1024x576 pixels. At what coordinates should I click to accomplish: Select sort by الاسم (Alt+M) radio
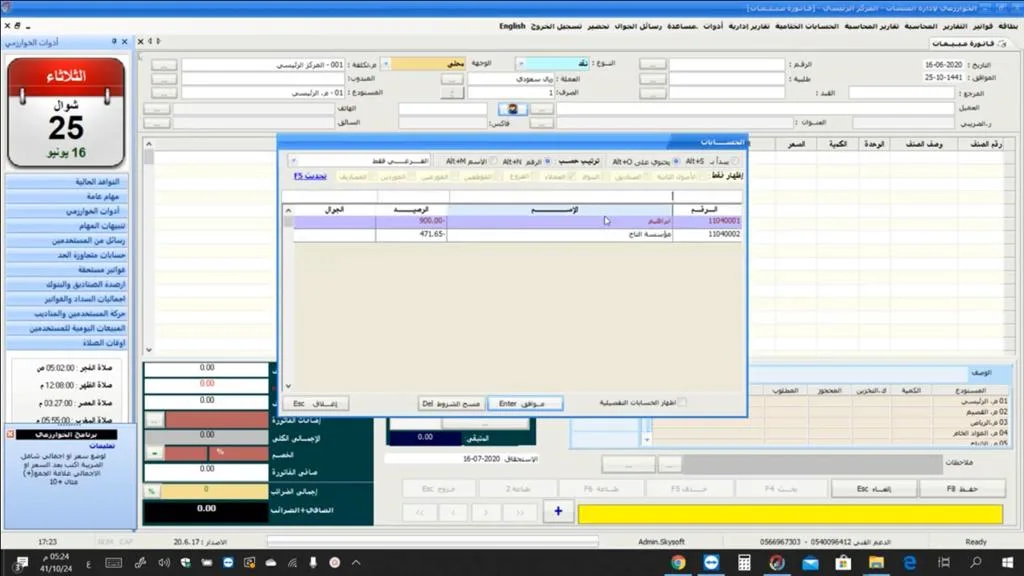tap(493, 161)
